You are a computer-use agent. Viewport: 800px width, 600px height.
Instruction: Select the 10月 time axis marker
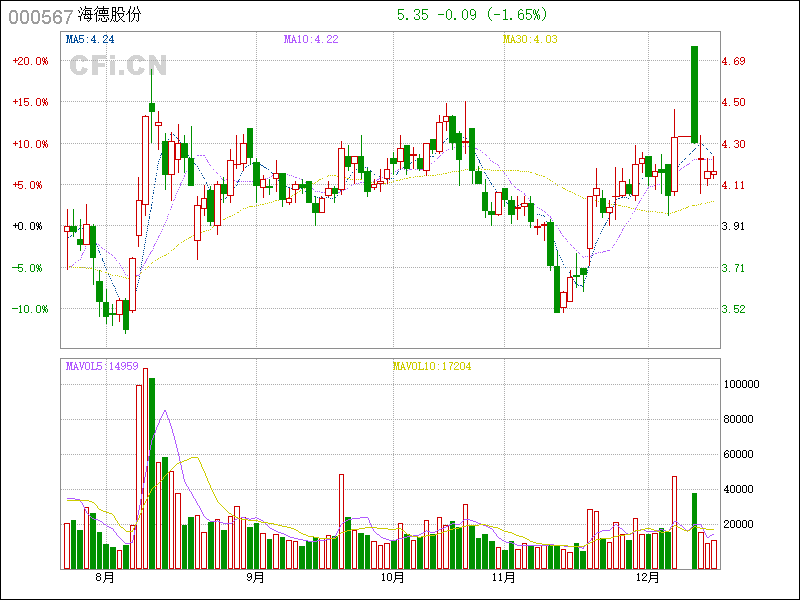coord(393,577)
